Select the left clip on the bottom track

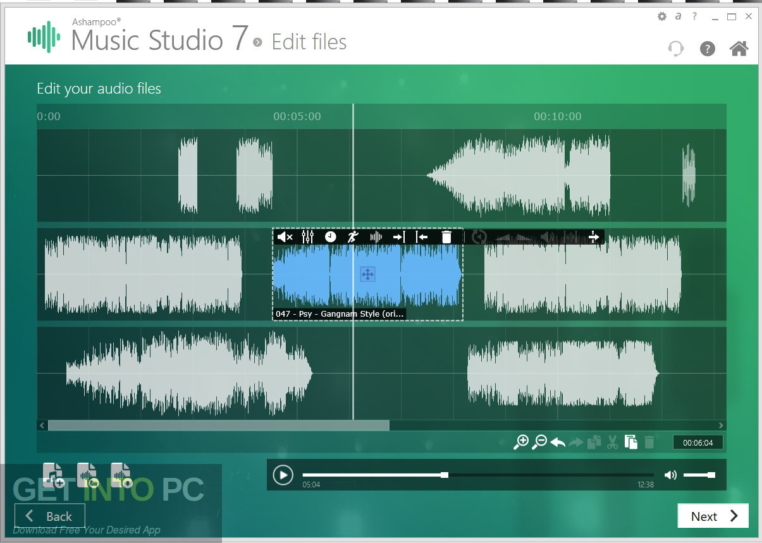189,373
